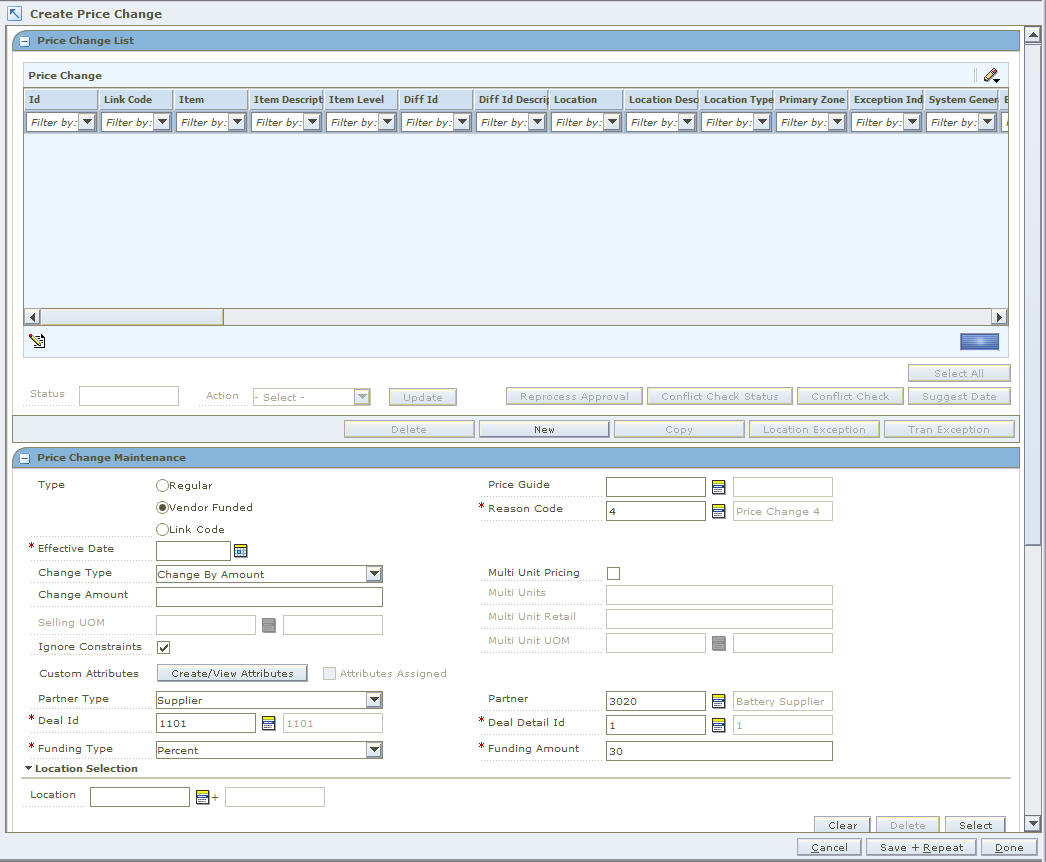Sort by the Exception Ind column header
Viewport: 1046px width, 862px height.
click(x=887, y=99)
